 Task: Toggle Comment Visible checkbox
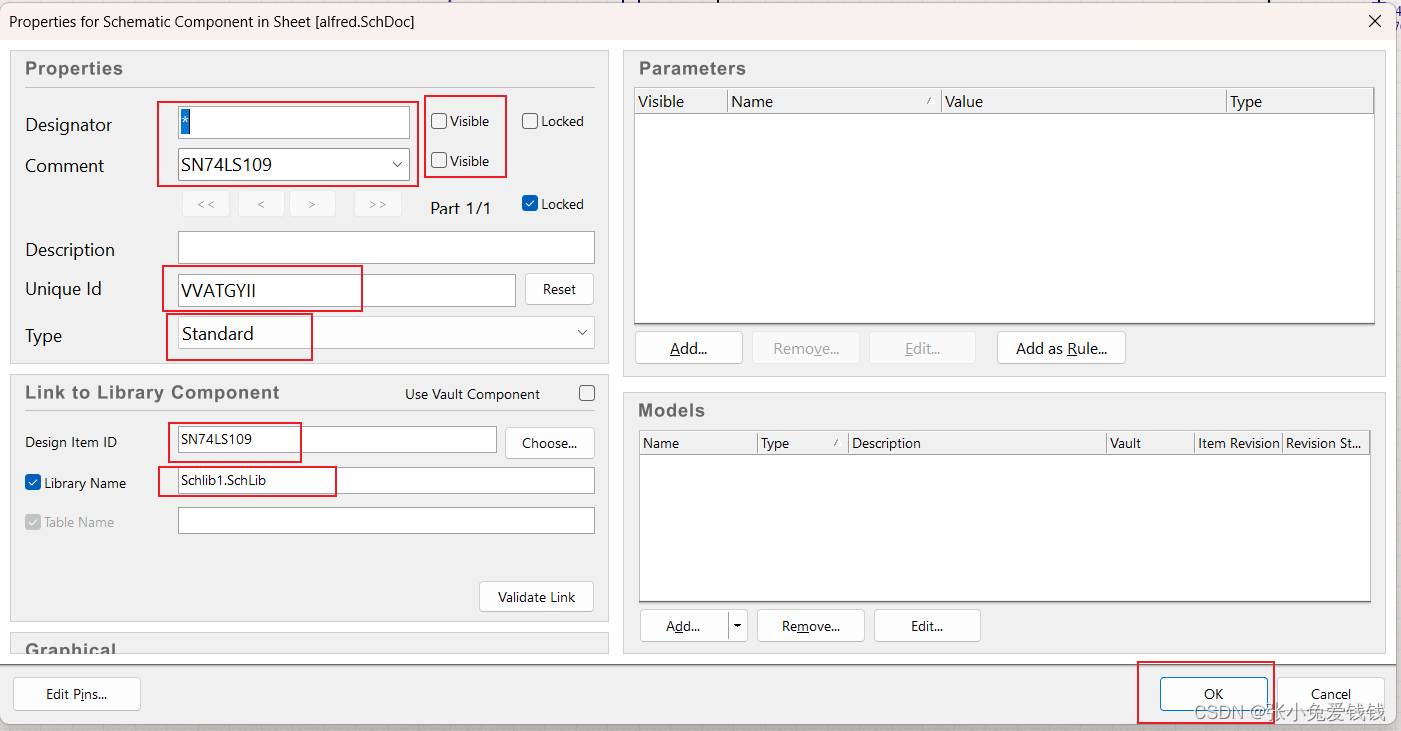439,160
